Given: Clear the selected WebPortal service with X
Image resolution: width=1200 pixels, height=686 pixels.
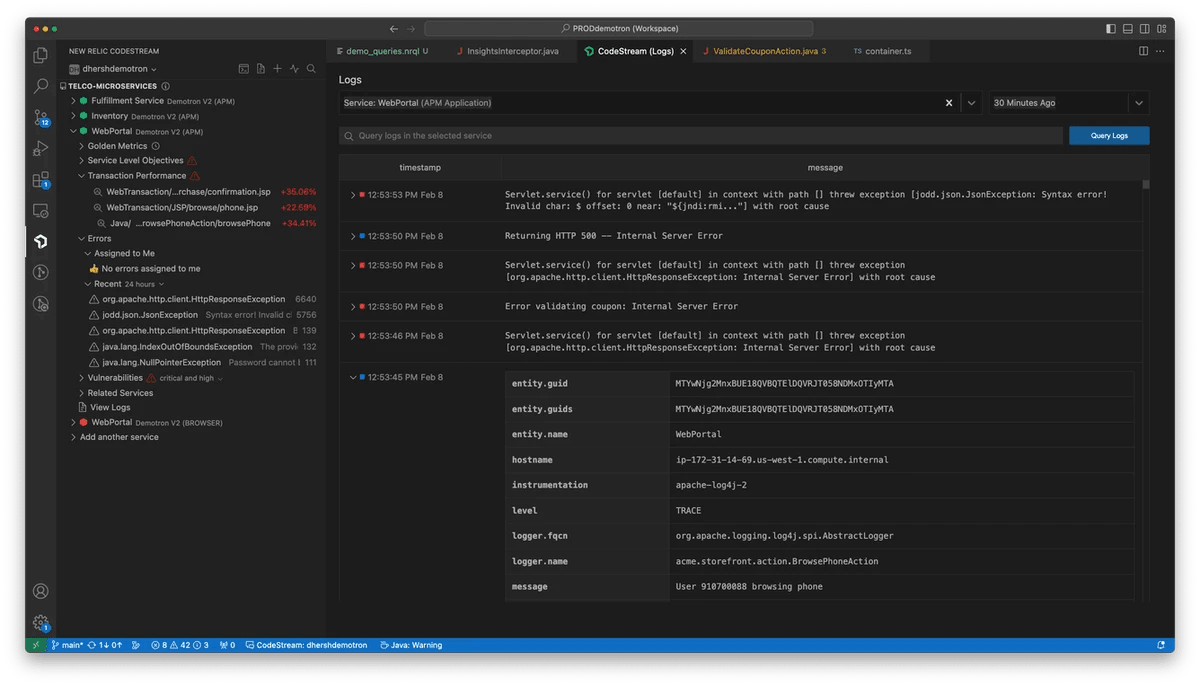Looking at the screenshot, I should pos(949,103).
